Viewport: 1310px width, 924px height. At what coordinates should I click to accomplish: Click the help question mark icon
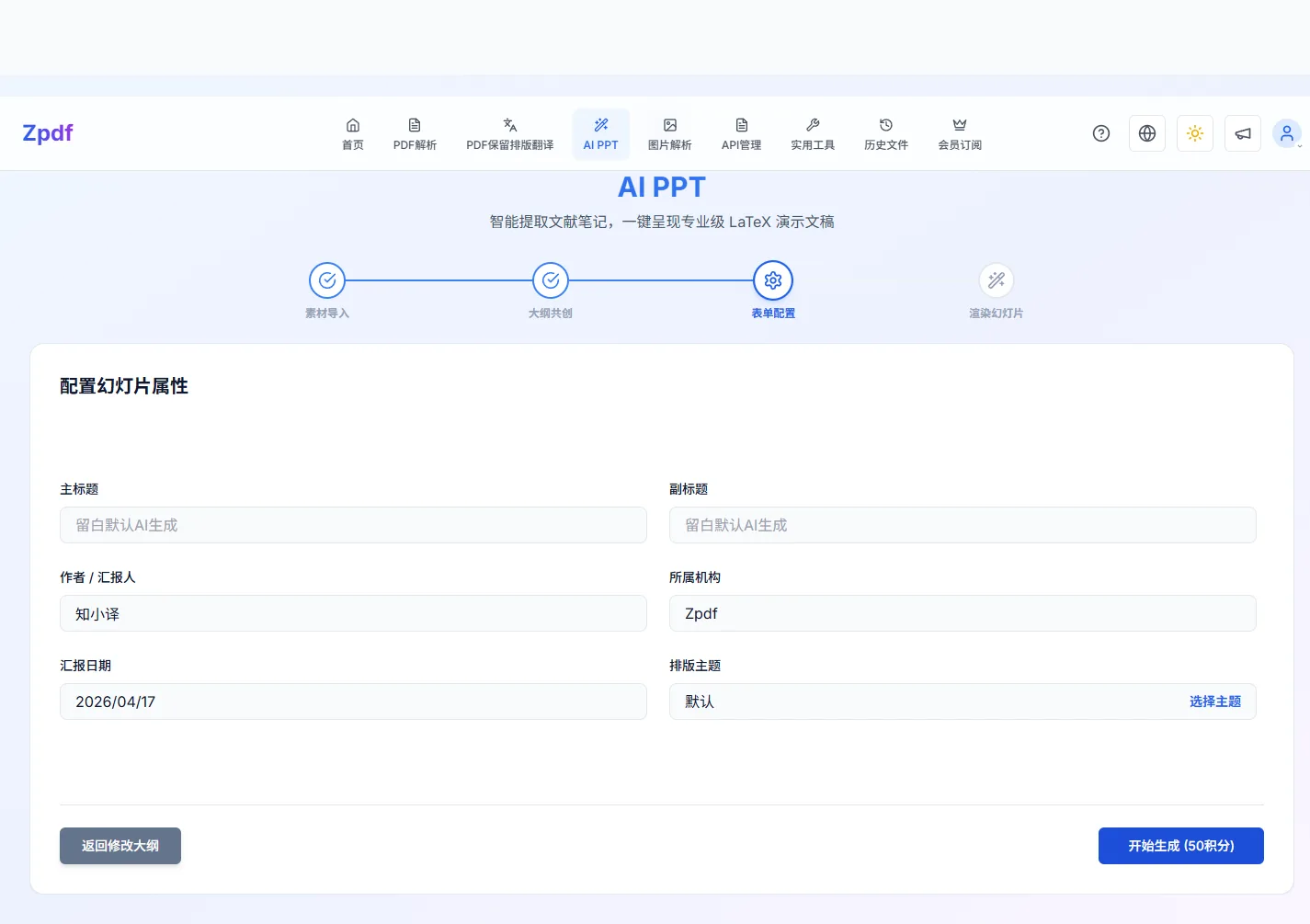(x=1101, y=133)
